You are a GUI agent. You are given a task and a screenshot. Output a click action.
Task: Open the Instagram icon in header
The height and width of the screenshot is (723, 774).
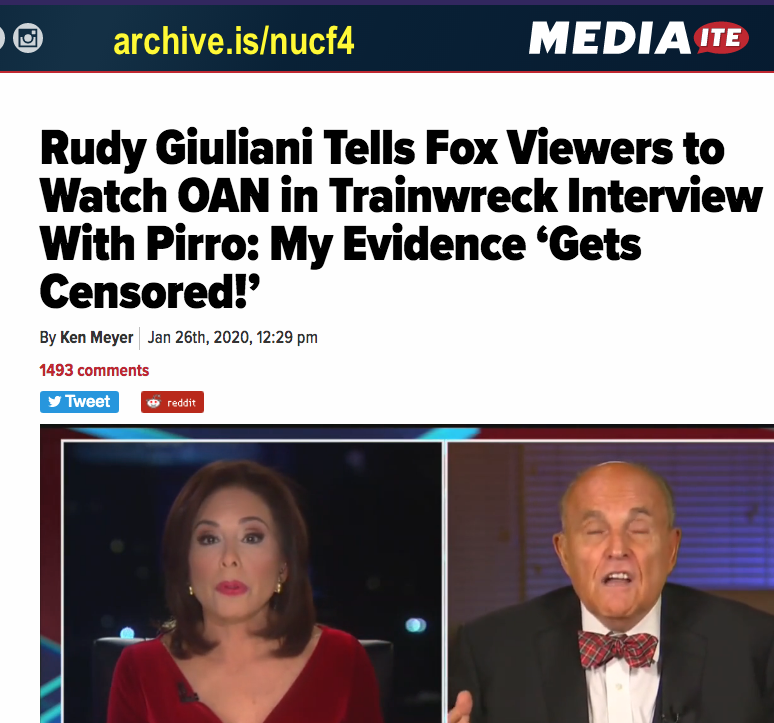click(28, 38)
